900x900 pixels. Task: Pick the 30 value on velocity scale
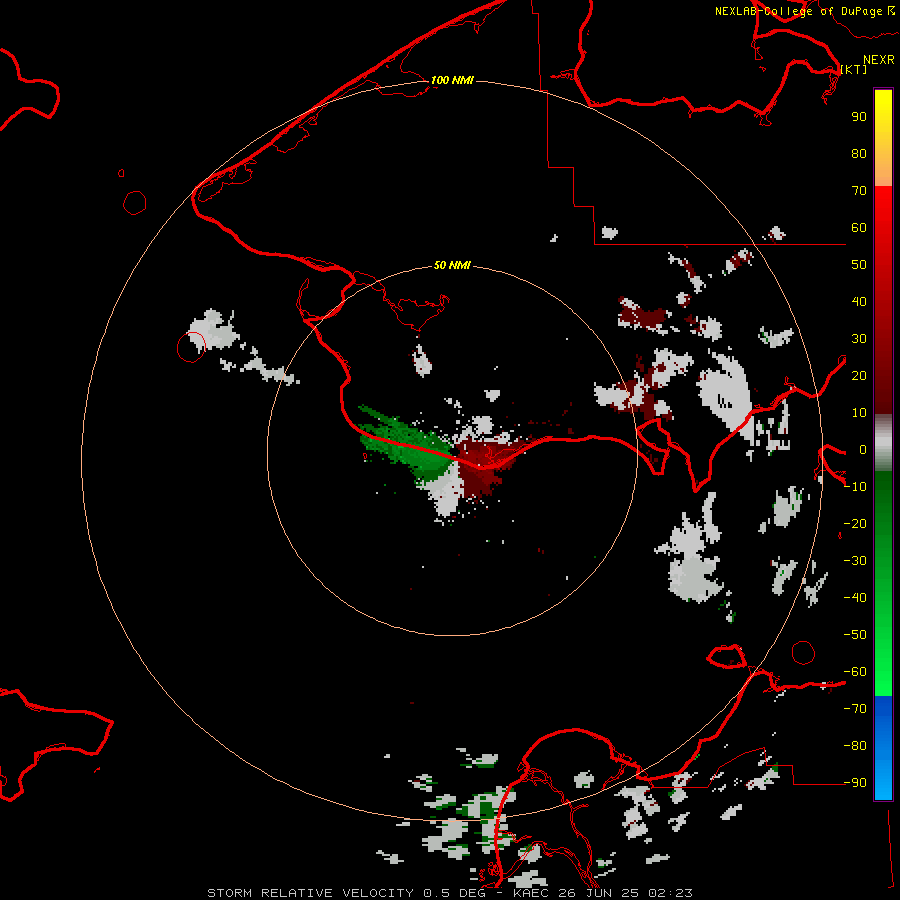pos(859,339)
